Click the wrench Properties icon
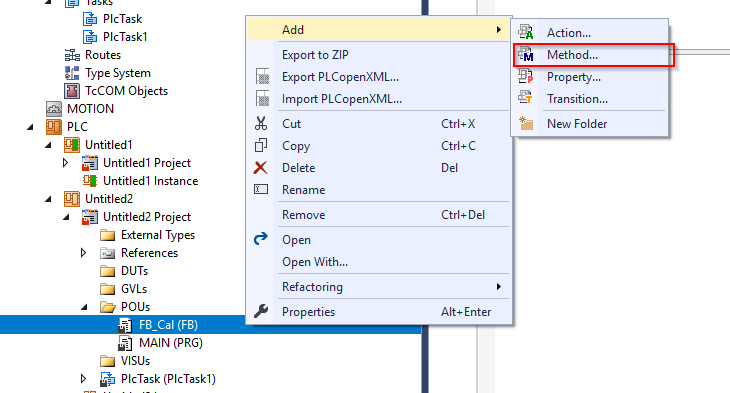This screenshot has width=730, height=393. (x=261, y=311)
